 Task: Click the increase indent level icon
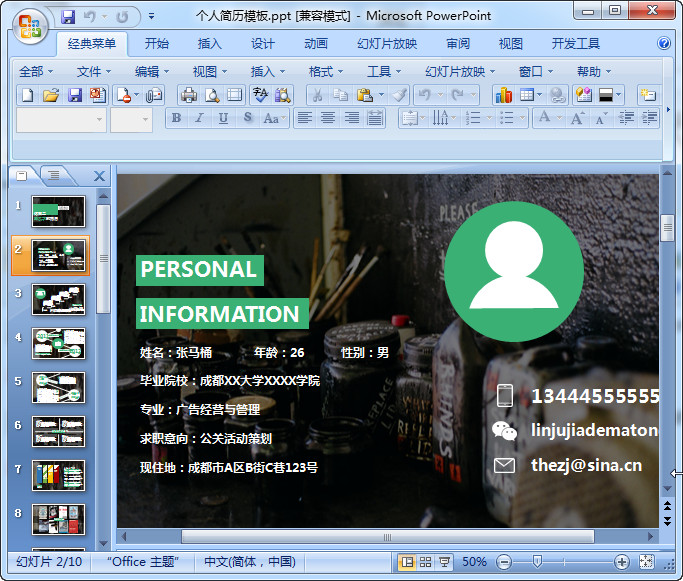click(649, 118)
